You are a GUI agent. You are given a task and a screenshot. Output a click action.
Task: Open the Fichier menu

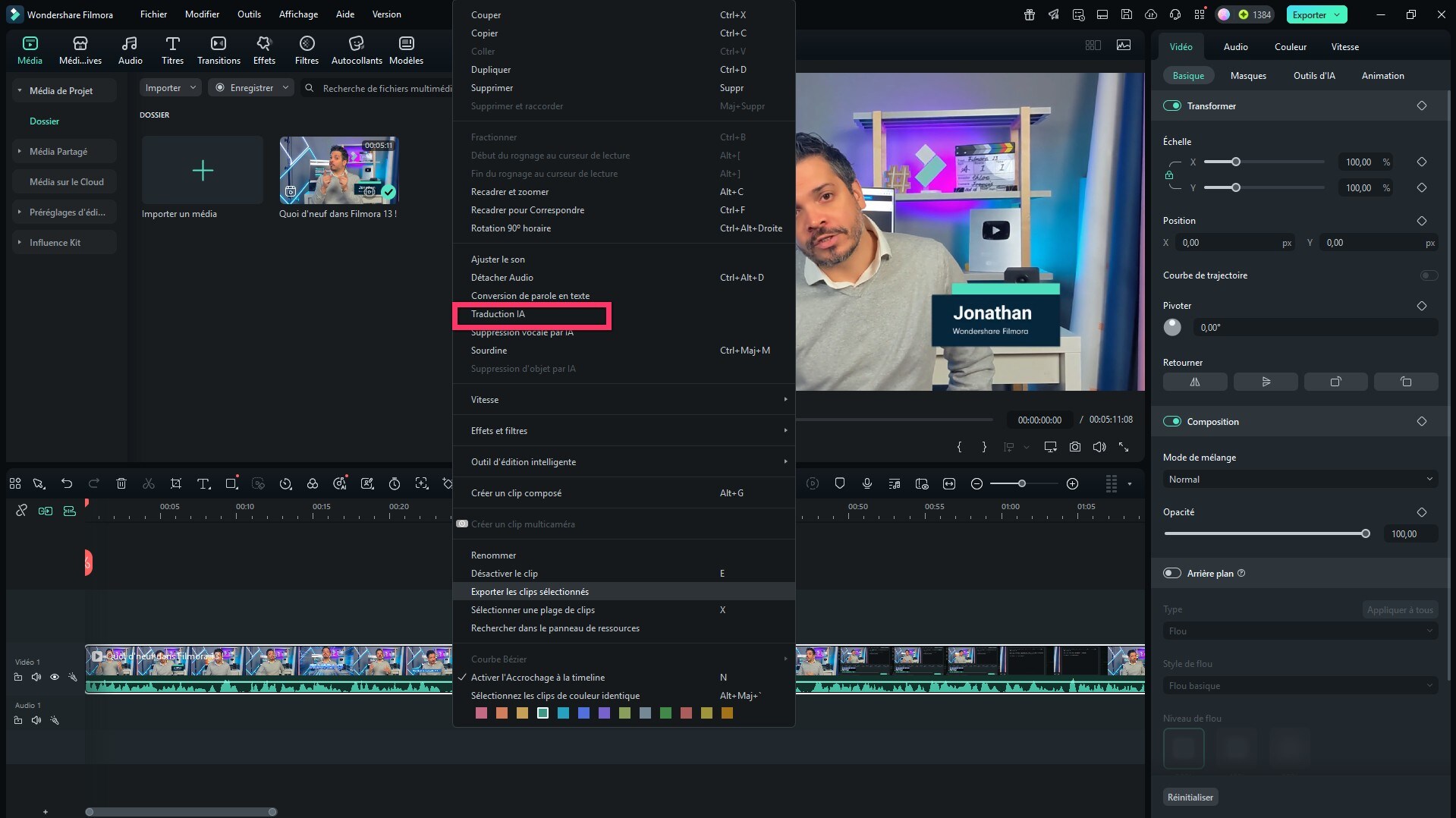[153, 14]
